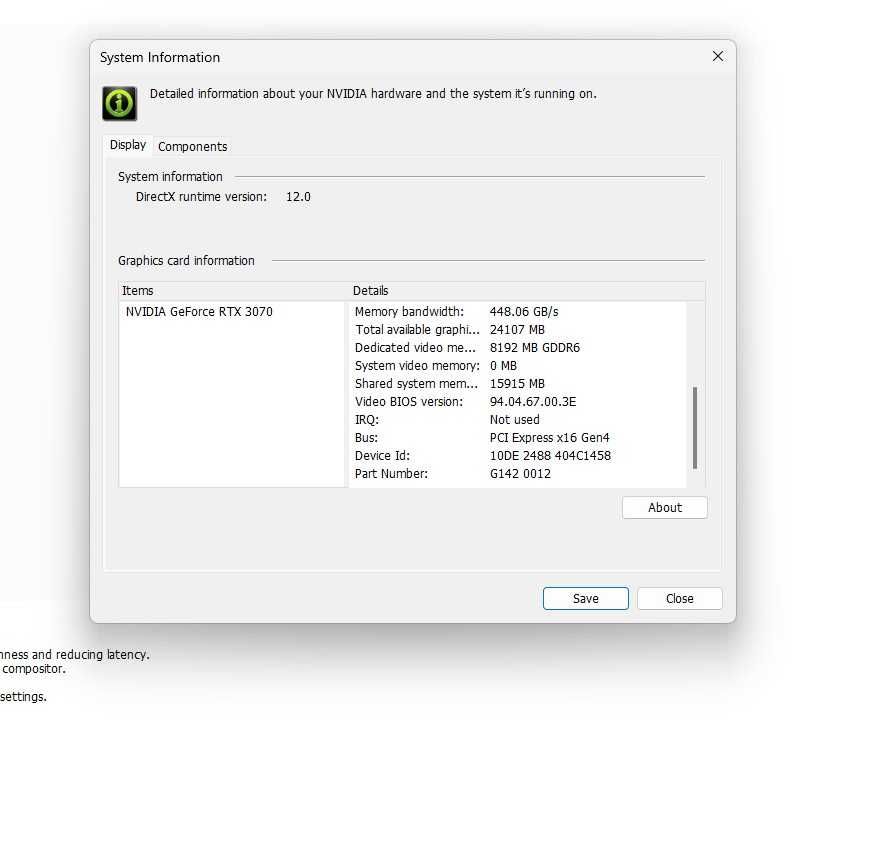Click the About button
The height and width of the screenshot is (856, 892).
tap(664, 508)
